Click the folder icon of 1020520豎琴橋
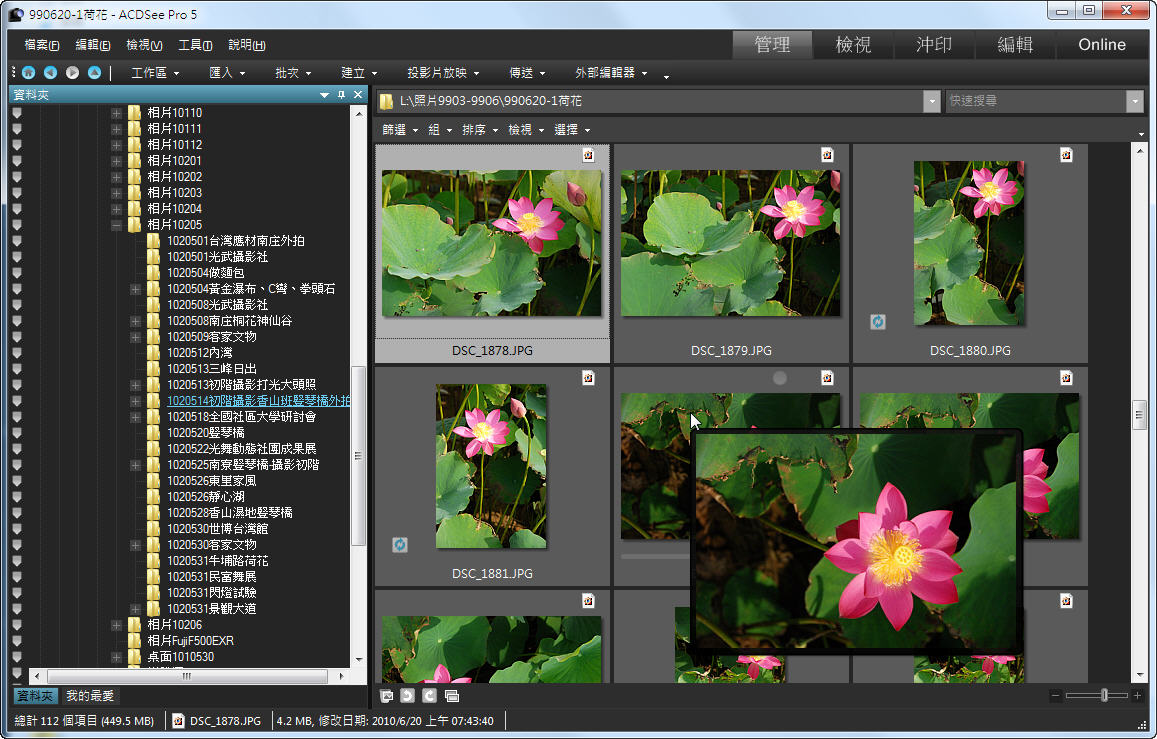 click(153, 432)
